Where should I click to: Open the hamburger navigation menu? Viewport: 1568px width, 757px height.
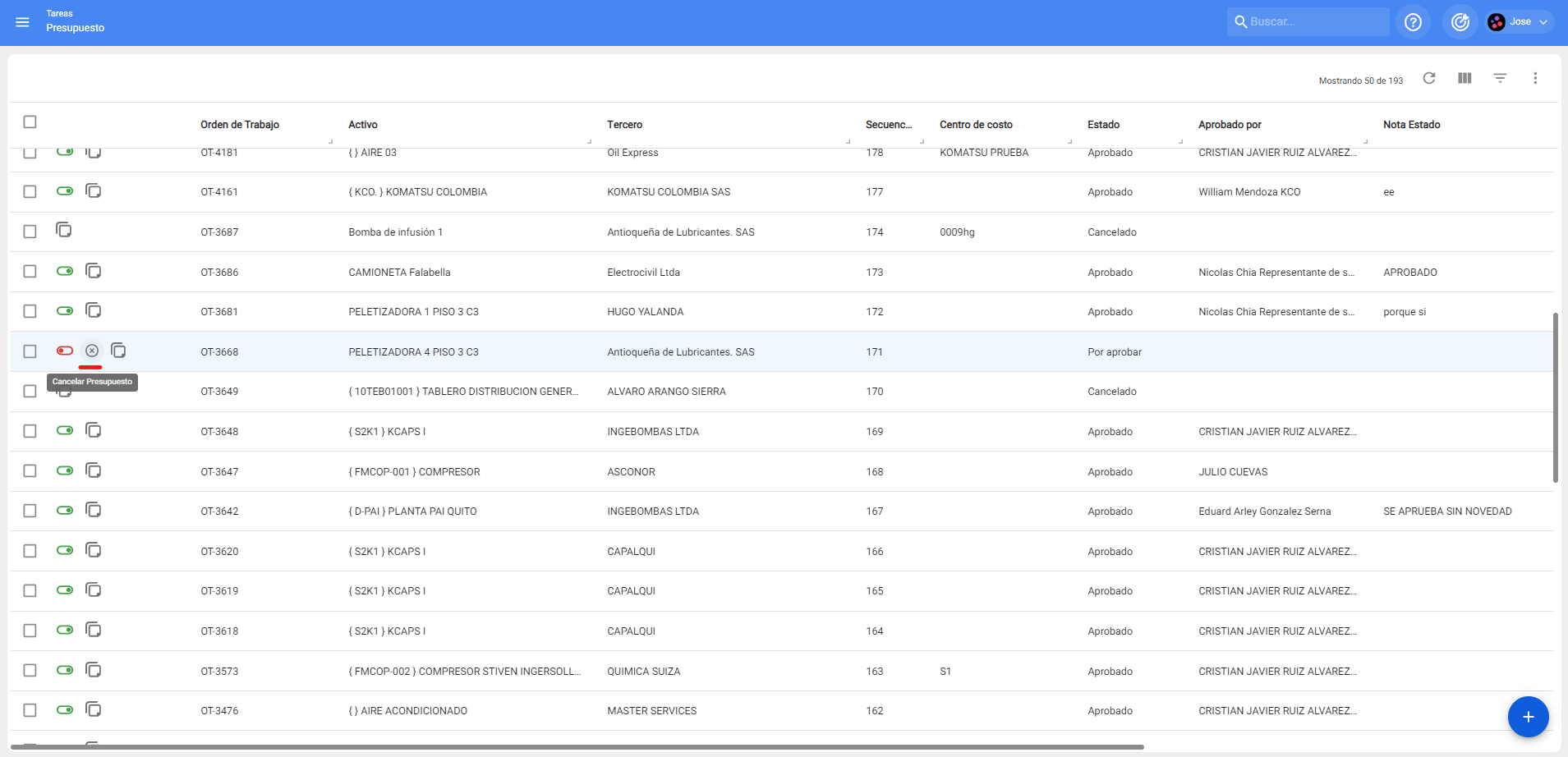pos(22,22)
